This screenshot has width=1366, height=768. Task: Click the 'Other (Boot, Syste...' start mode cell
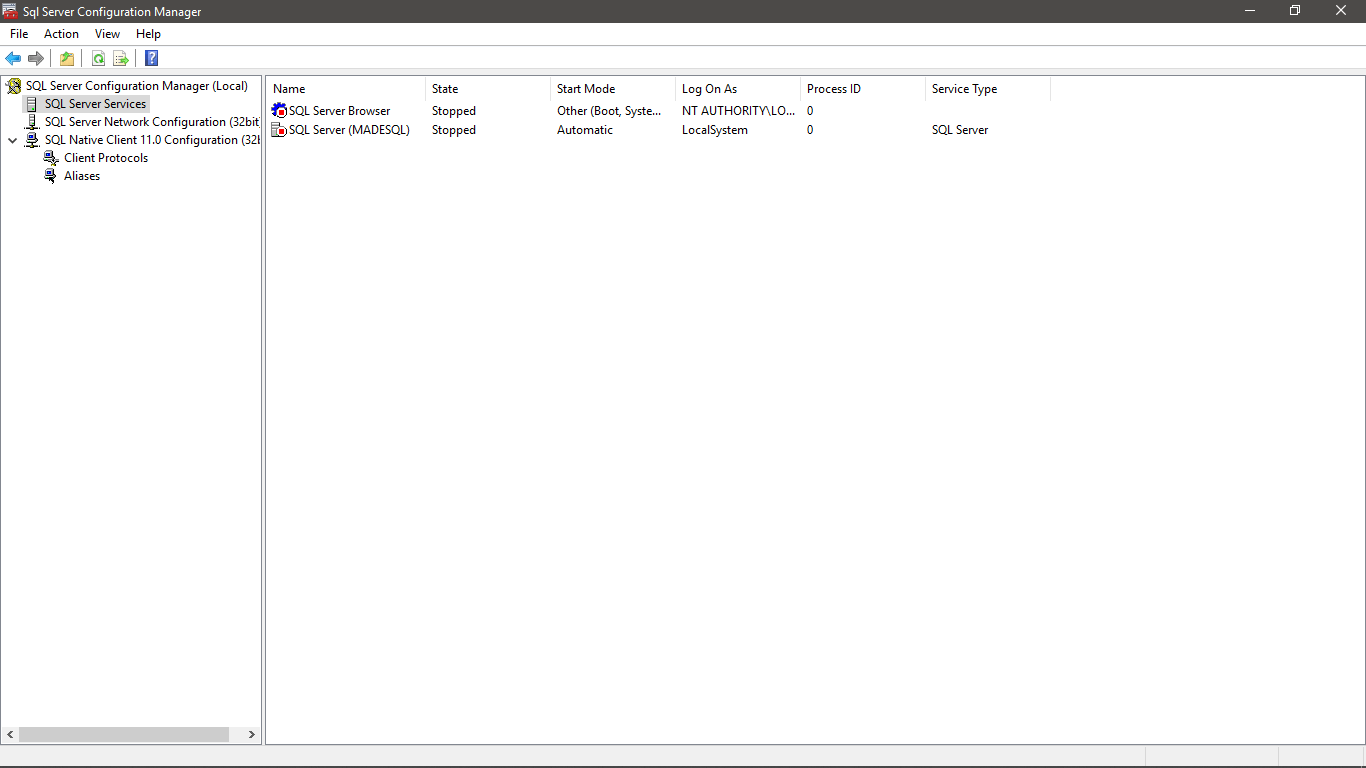coord(609,111)
